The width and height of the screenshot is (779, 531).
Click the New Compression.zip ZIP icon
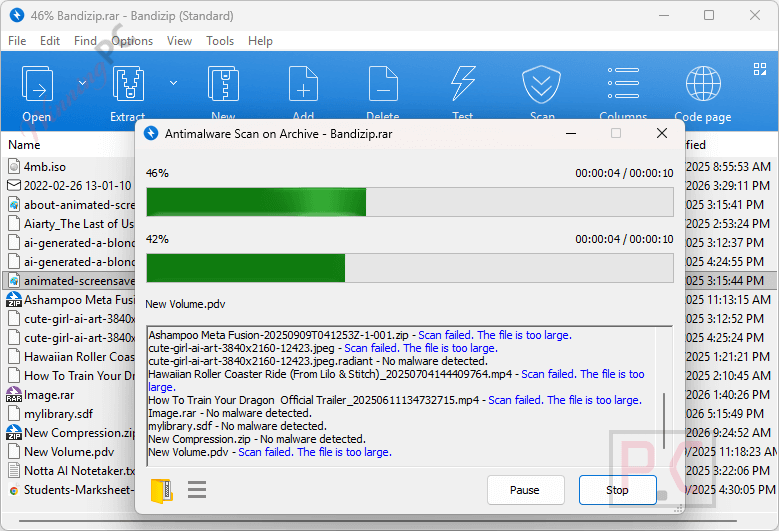pos(14,433)
